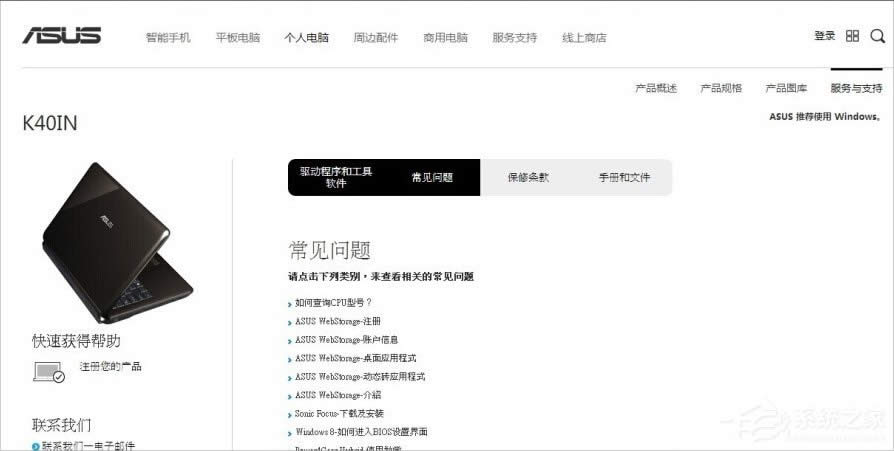Switch to 产品图库 tab

point(786,88)
